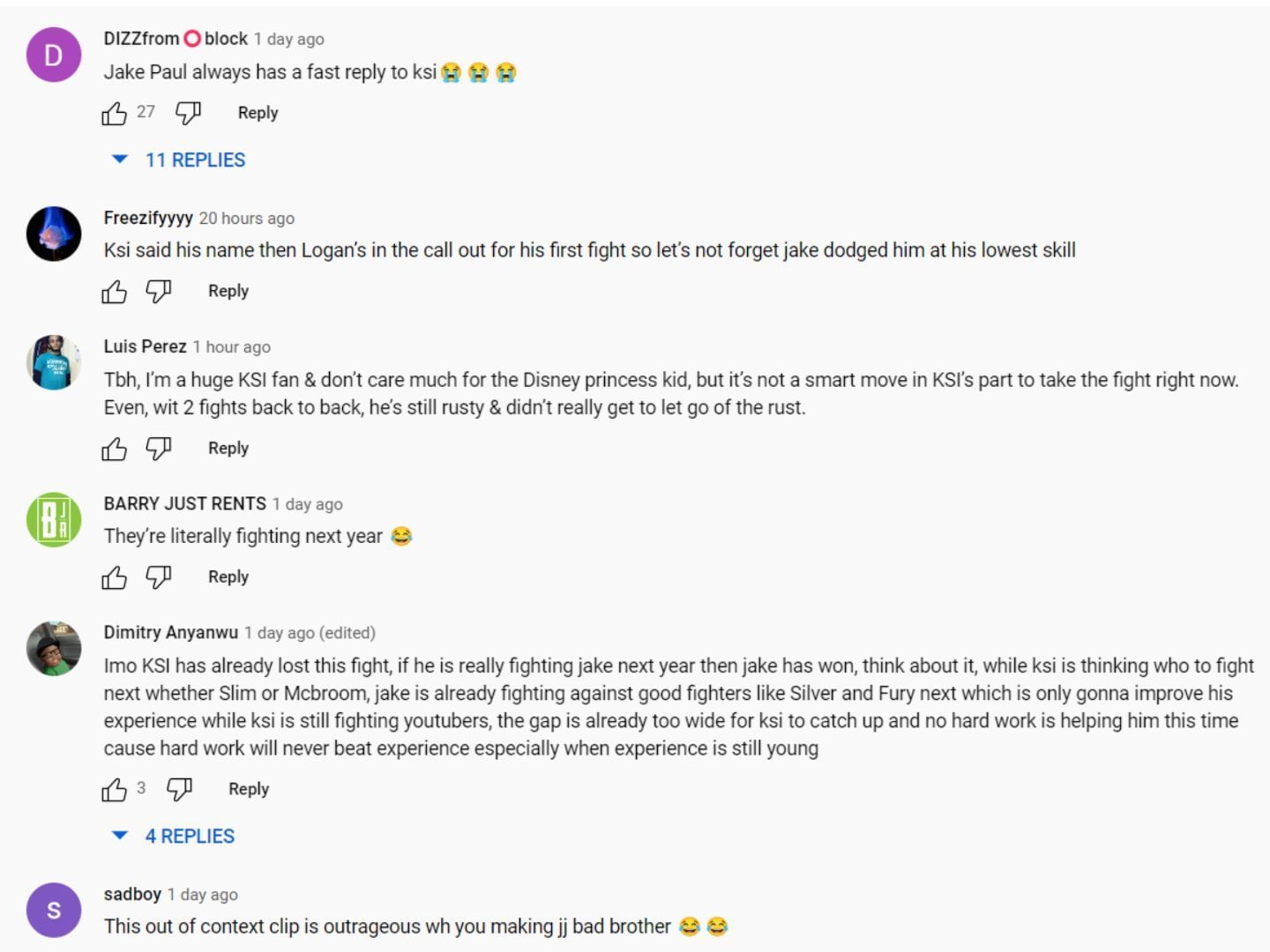The height and width of the screenshot is (952, 1270).
Task: Dislike Luis Perez's comment
Action: click(x=159, y=449)
